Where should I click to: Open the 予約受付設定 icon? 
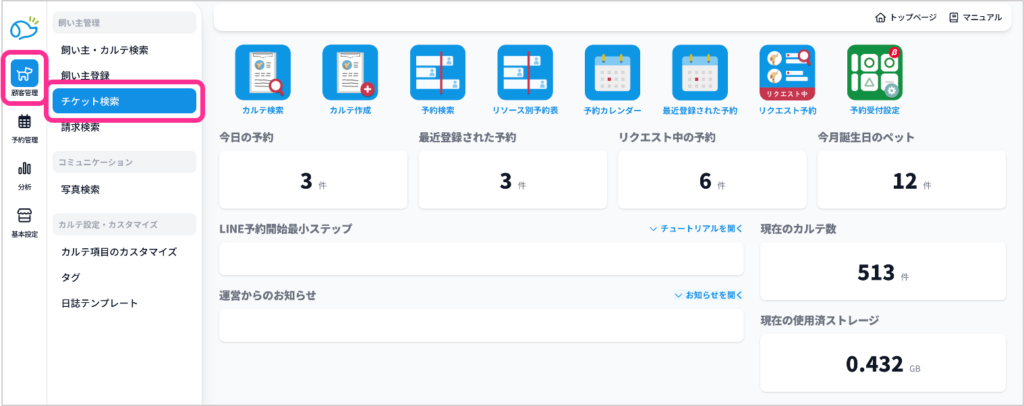(875, 73)
